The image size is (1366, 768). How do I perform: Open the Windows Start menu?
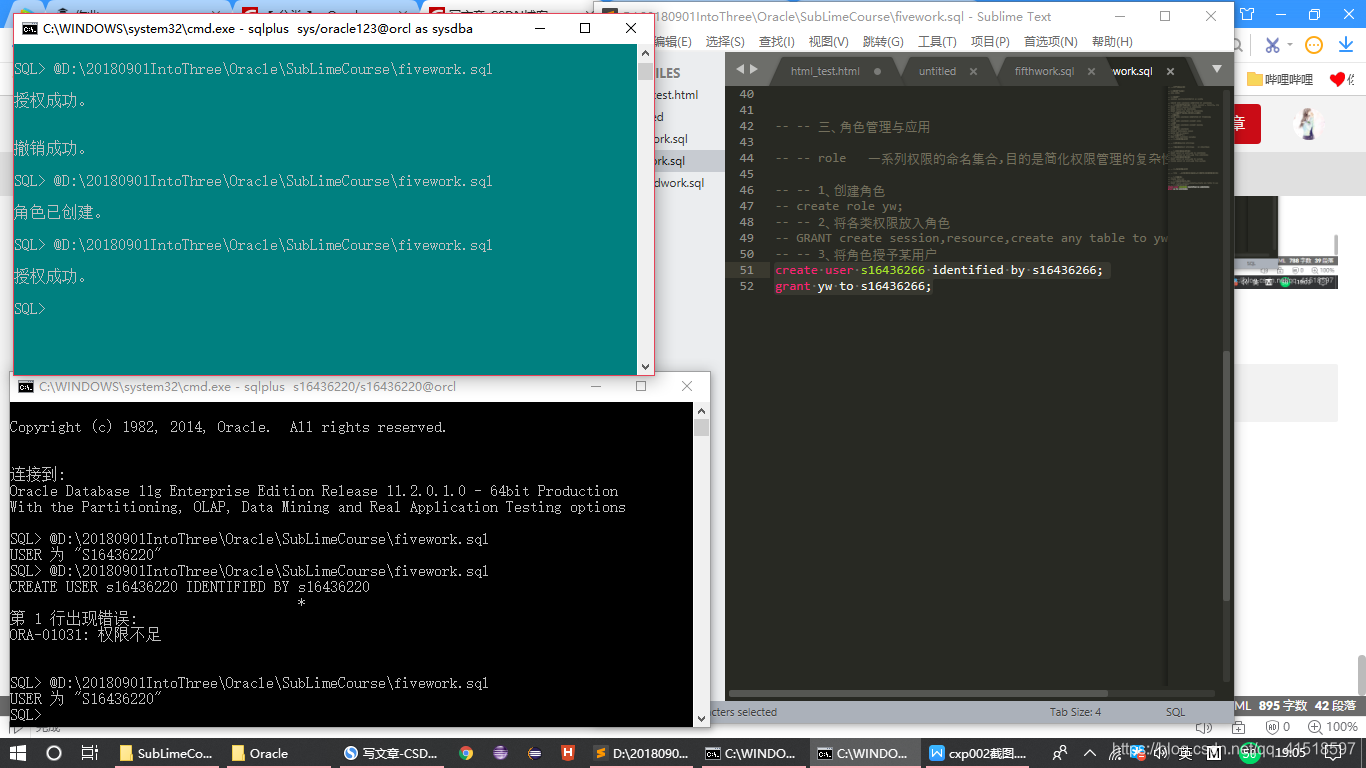17,753
